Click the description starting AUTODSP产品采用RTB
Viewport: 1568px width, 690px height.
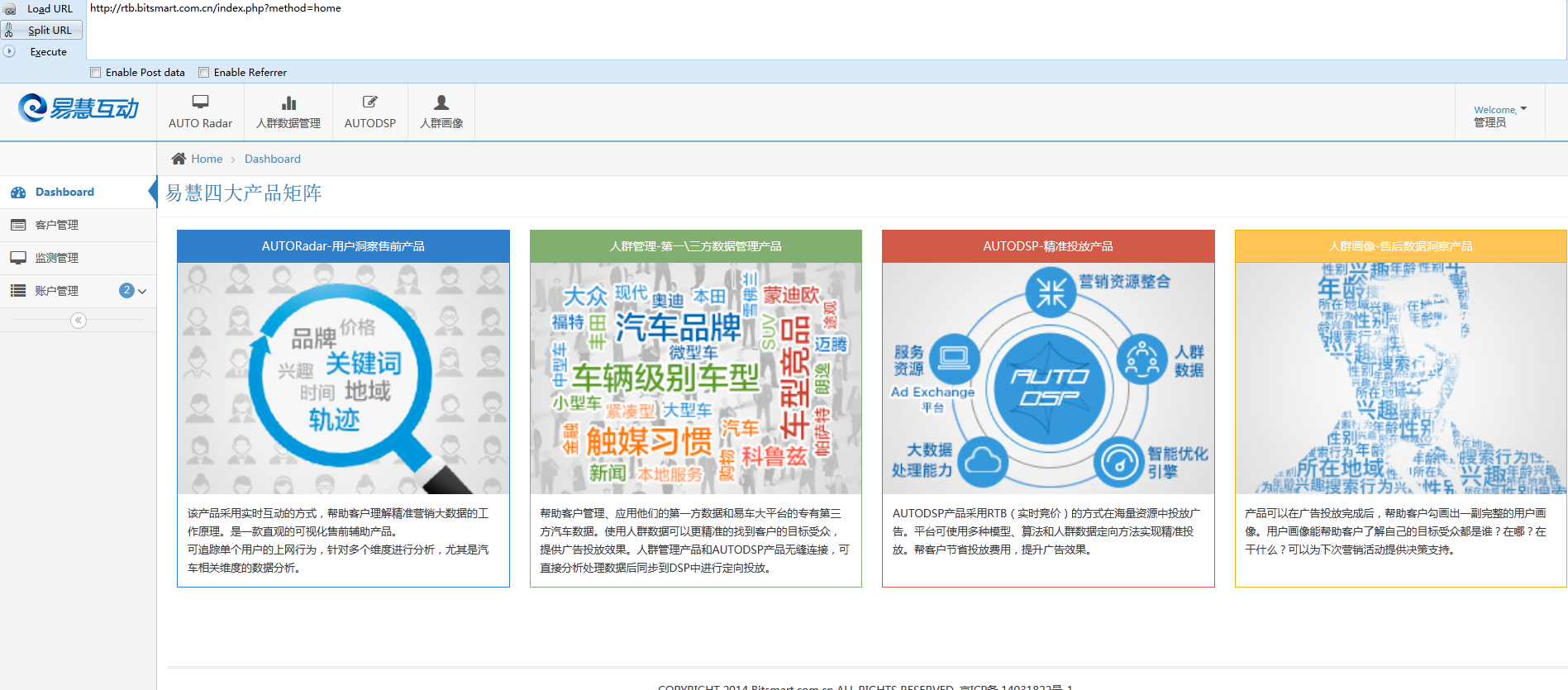tap(1046, 531)
